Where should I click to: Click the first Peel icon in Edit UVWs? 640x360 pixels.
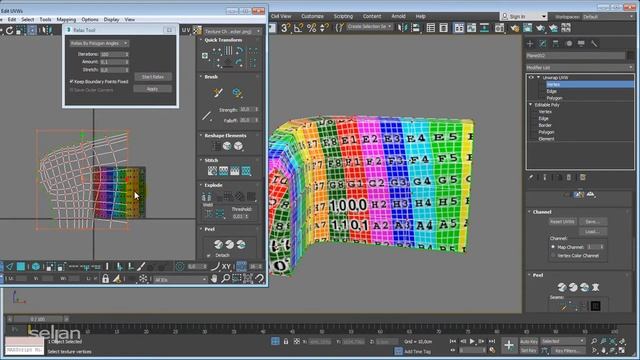pos(218,244)
